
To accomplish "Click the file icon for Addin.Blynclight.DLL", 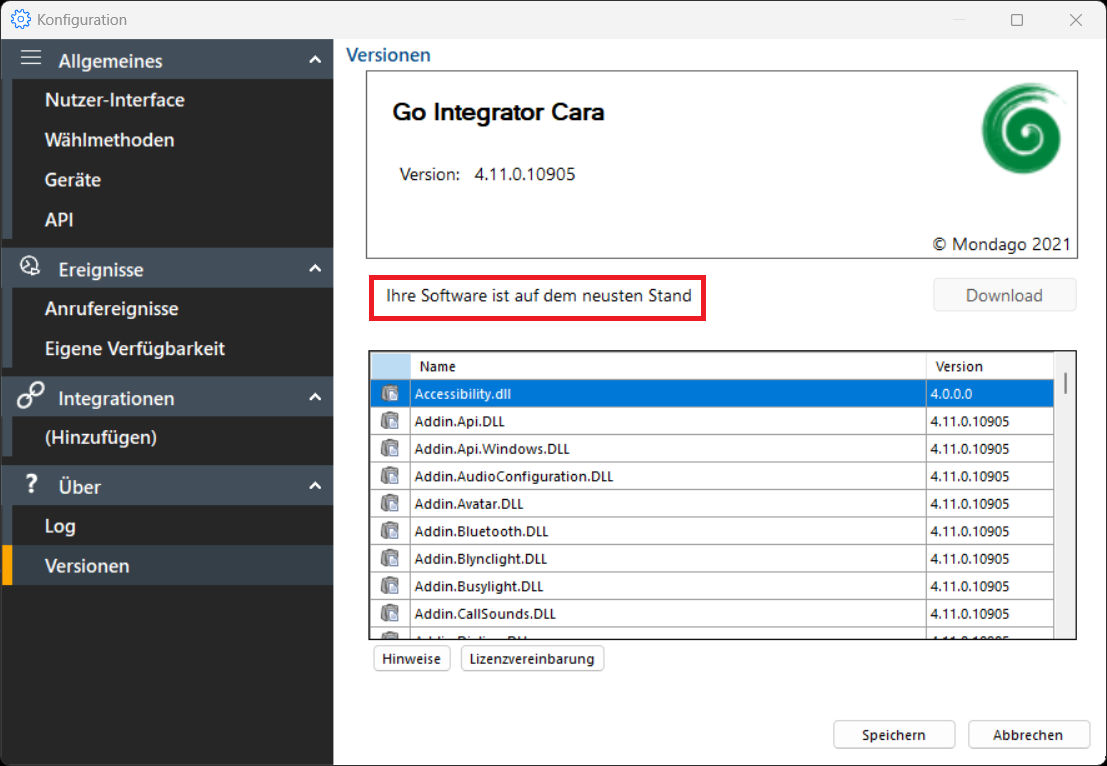I will pos(390,559).
